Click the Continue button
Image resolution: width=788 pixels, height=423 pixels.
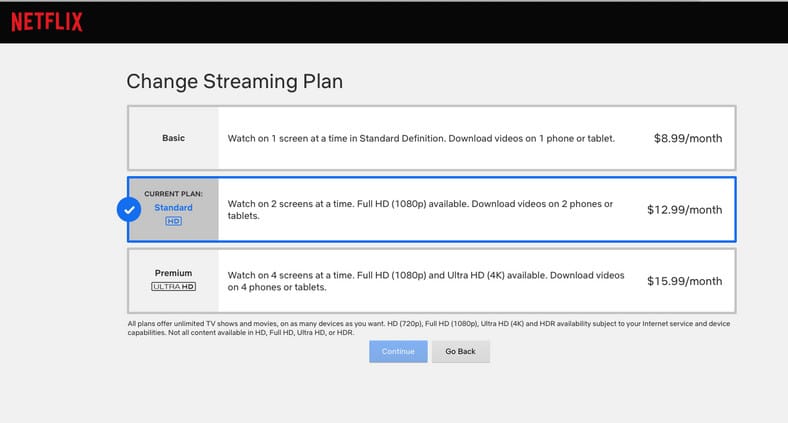(398, 352)
